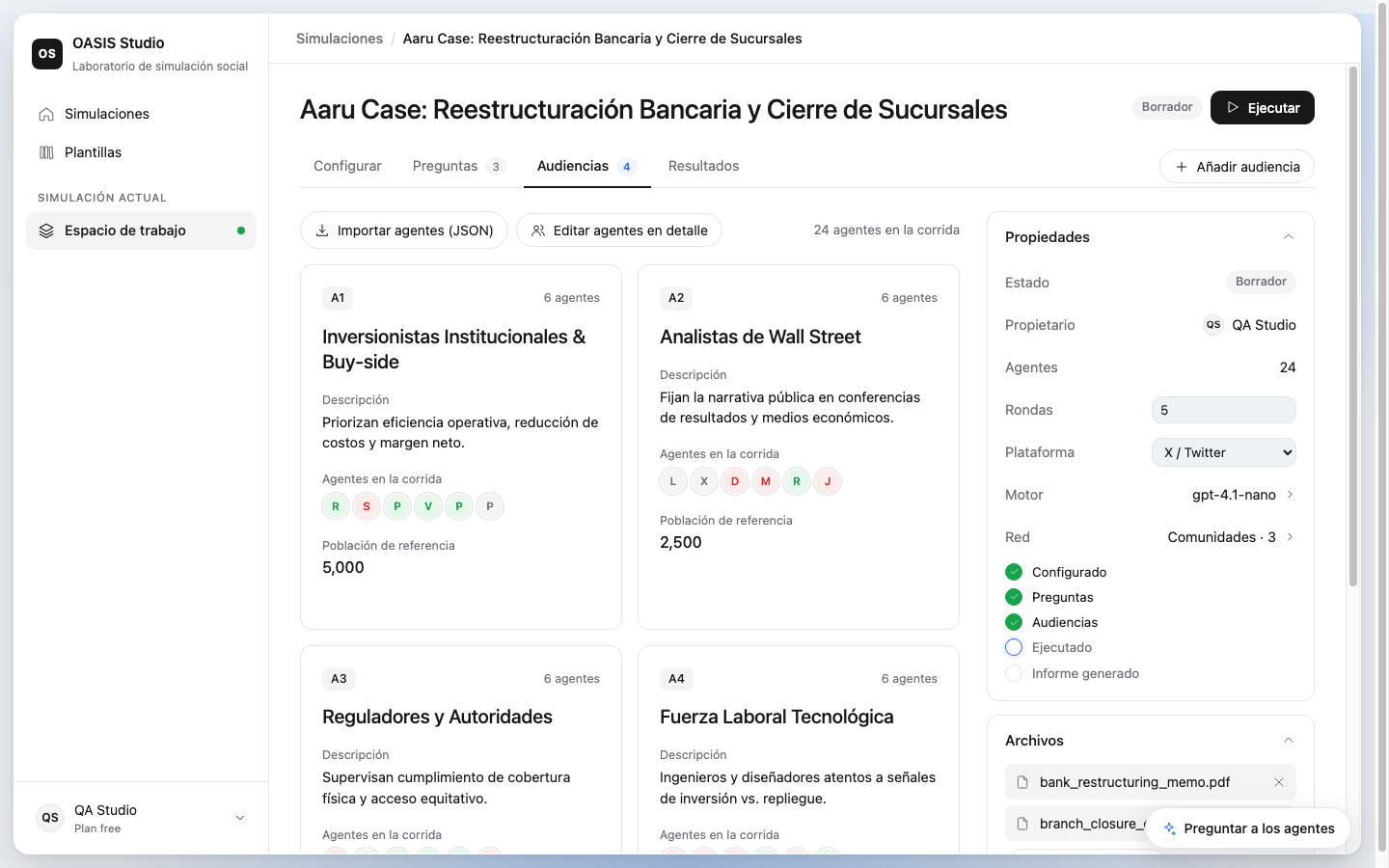Toggle the Preguntas status check in Propiedades
Image resolution: width=1389 pixels, height=868 pixels.
coord(1014,597)
